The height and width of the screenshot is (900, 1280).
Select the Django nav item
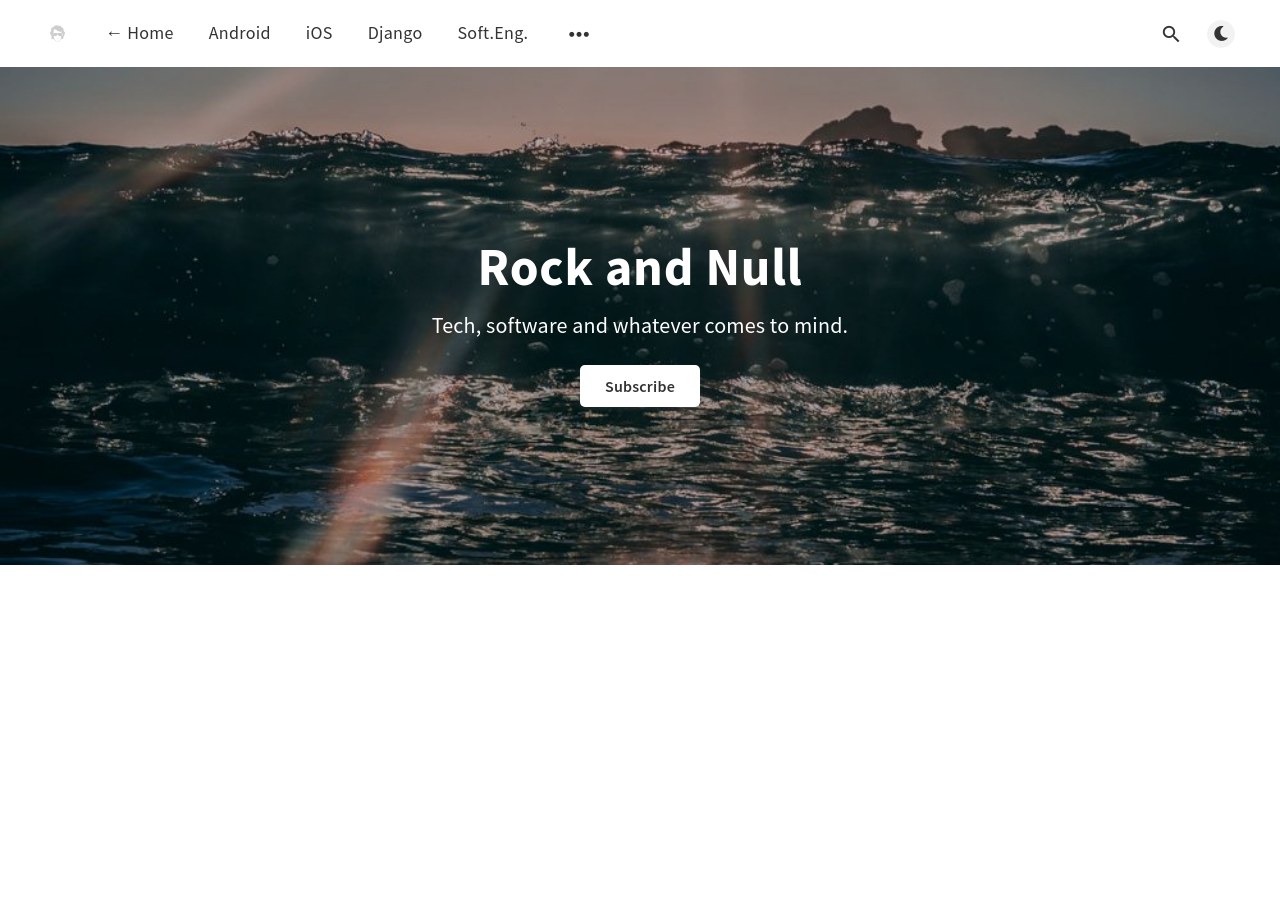(395, 33)
